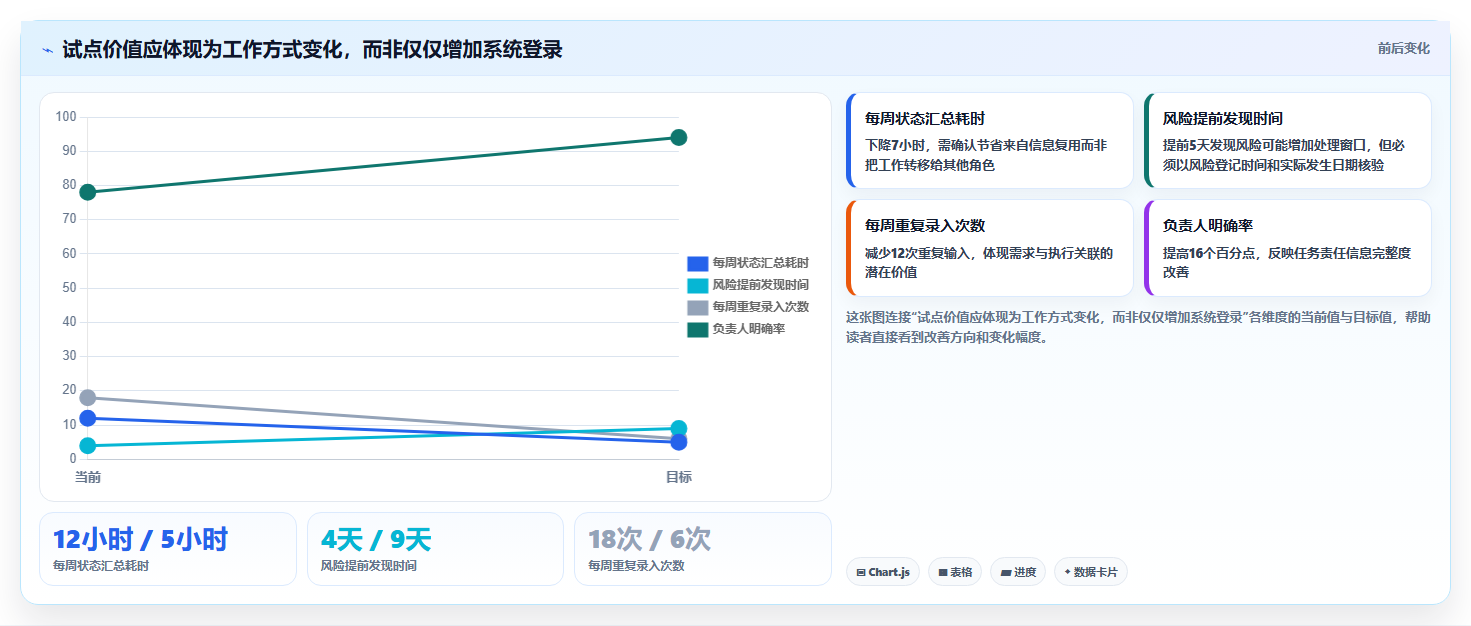The image size is (1471, 626).
Task: Click the lightning icon beside the page title
Action: click(47, 50)
